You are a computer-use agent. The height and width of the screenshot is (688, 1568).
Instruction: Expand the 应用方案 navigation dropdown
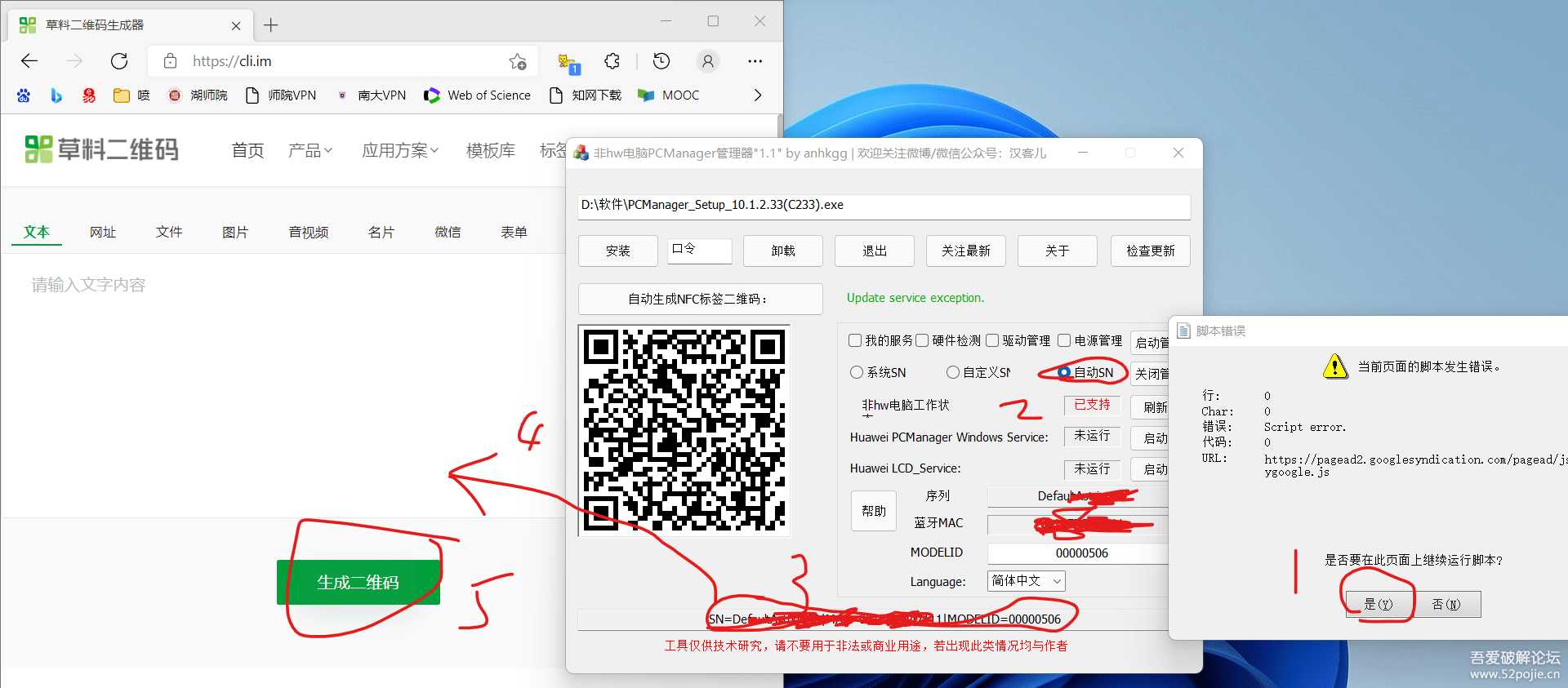(400, 150)
